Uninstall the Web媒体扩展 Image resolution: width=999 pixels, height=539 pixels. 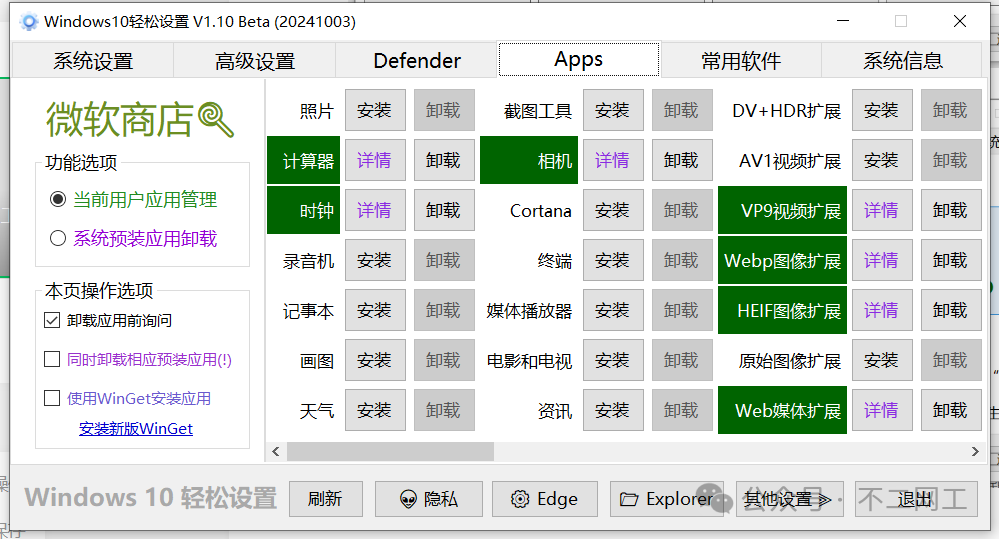[x=951, y=410]
